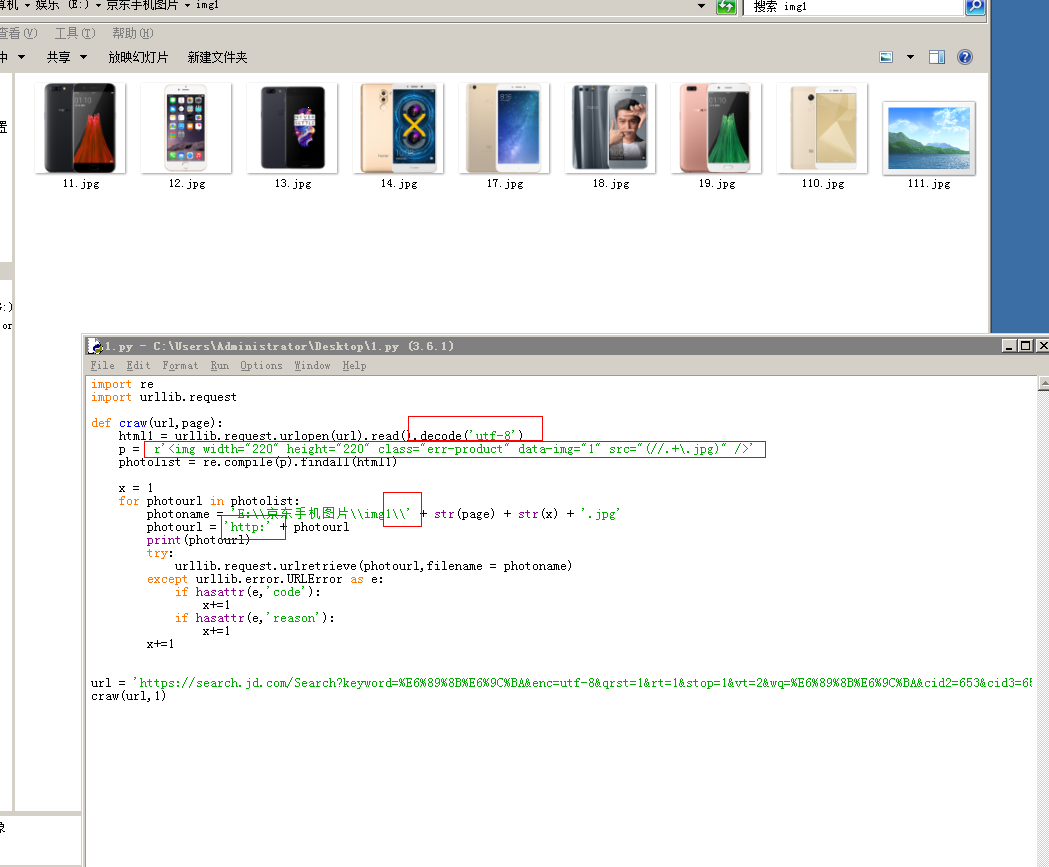Screen dimensions: 1049x867
Task: Click the file name label 11.jpg
Action: pyautogui.click(x=81, y=183)
